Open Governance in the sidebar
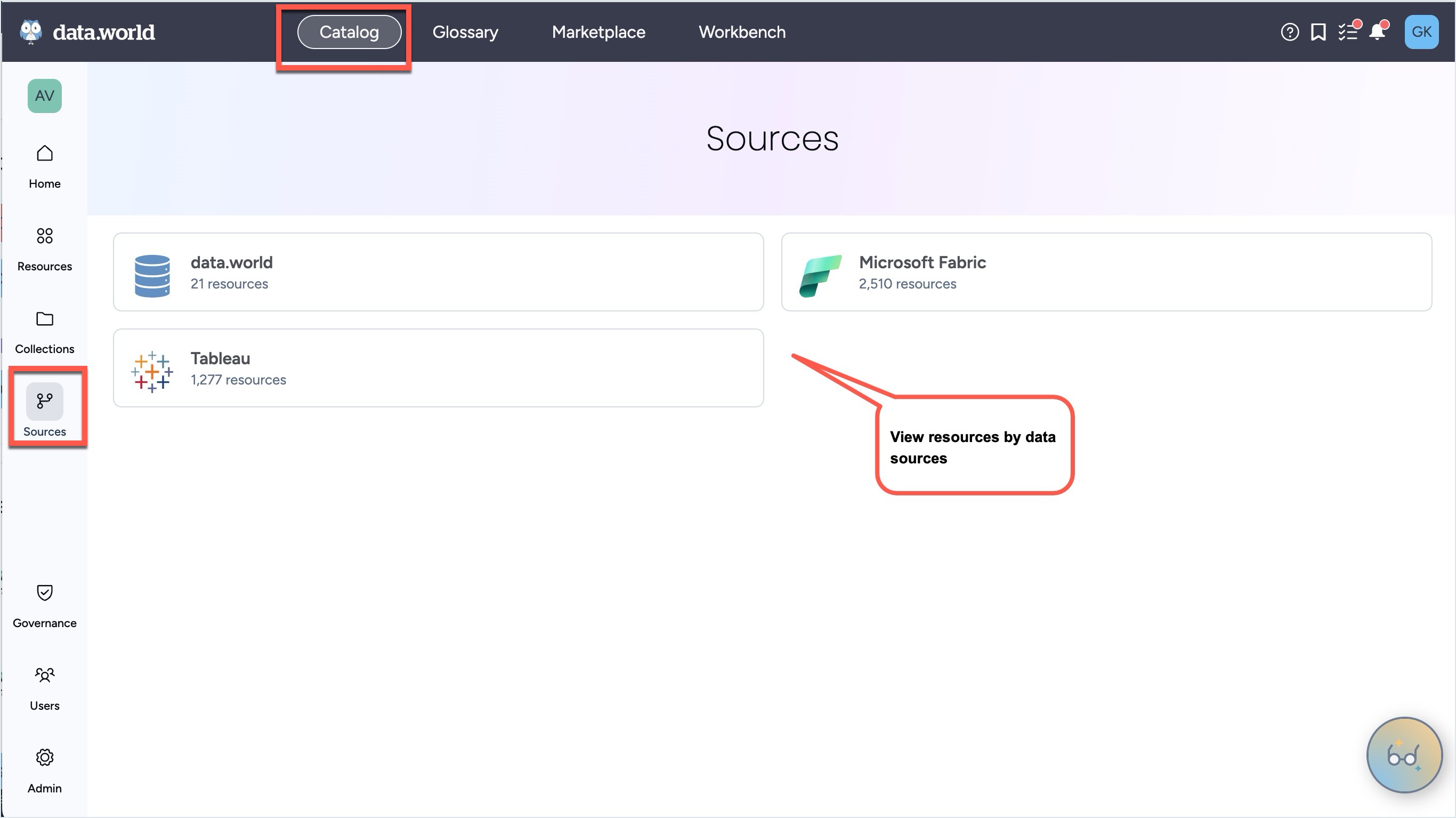The width and height of the screenshot is (1456, 818). [x=45, y=606]
